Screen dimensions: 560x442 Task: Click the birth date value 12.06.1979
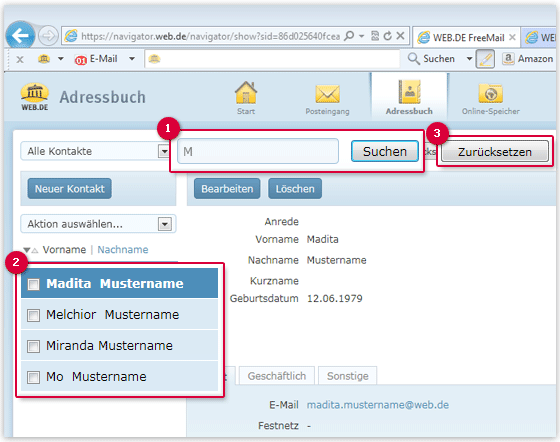point(335,298)
